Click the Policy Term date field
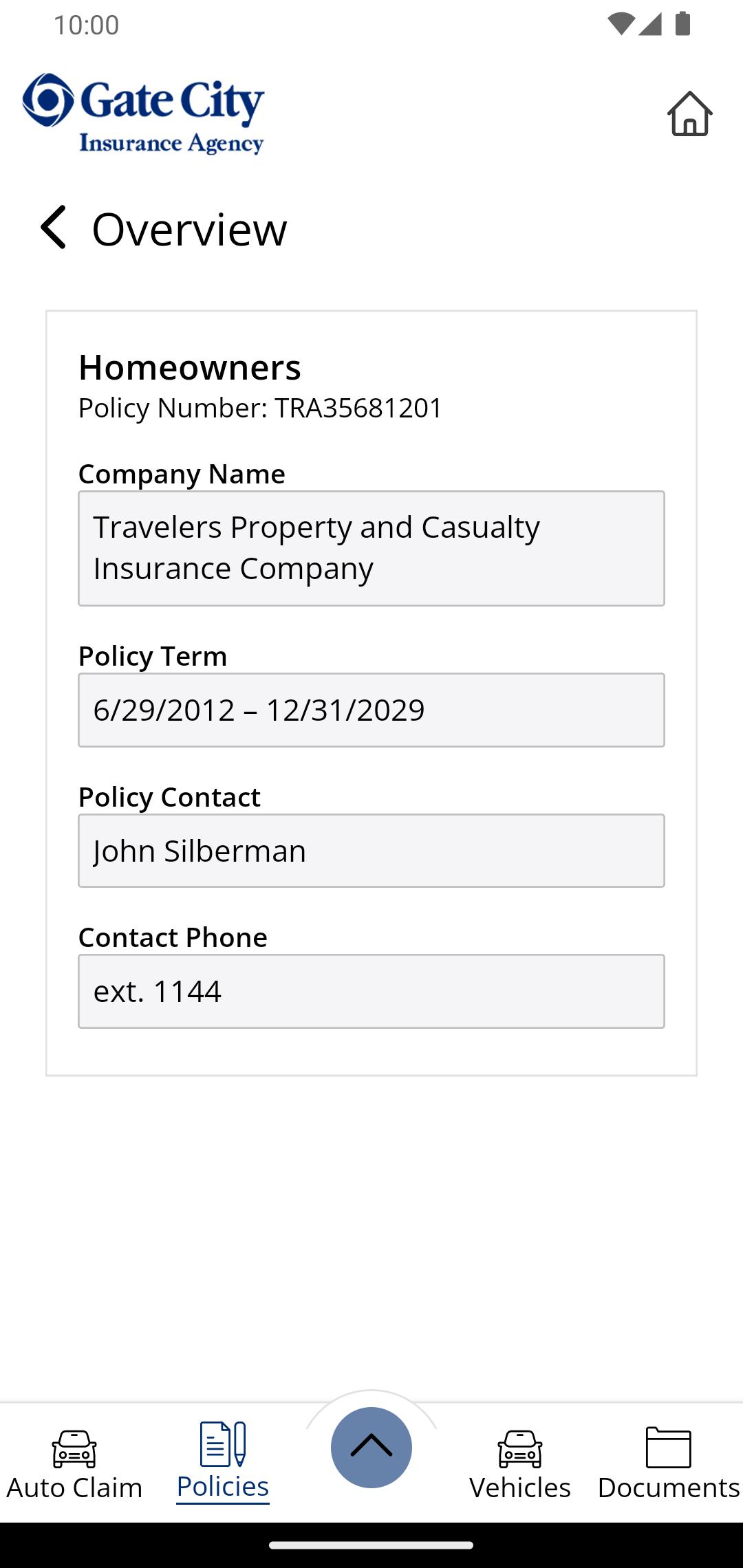 point(371,710)
